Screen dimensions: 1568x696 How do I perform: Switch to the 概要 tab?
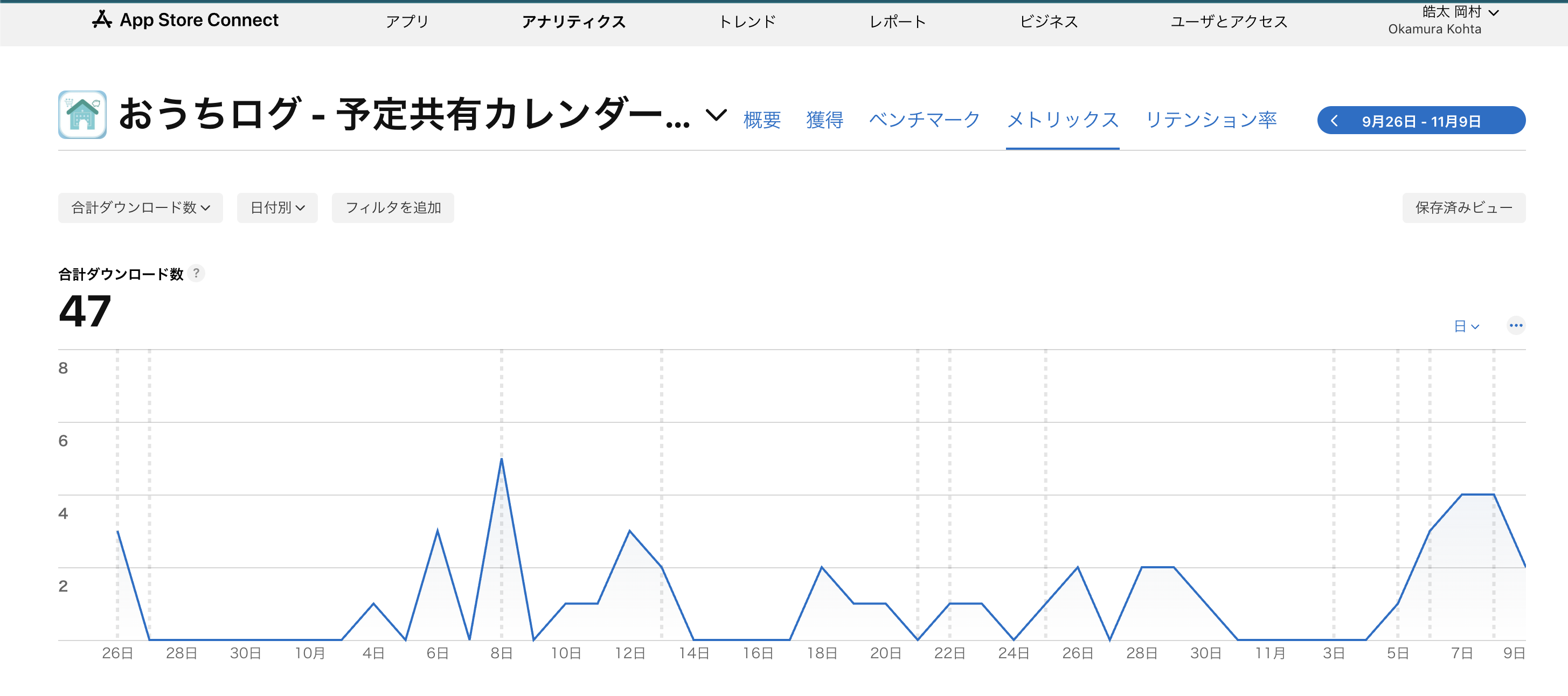(761, 120)
